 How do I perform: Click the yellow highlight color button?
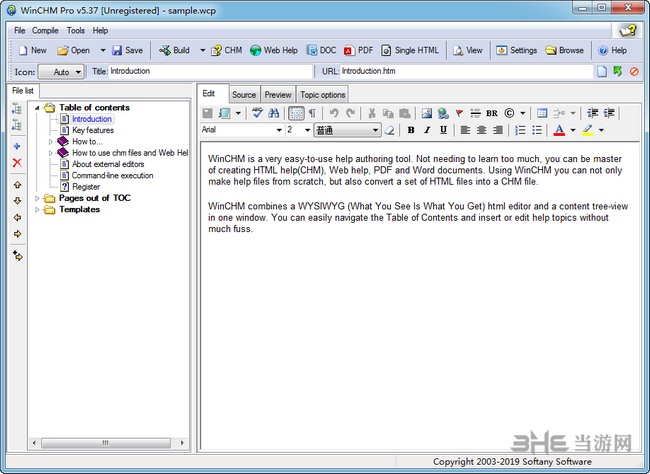pos(587,130)
